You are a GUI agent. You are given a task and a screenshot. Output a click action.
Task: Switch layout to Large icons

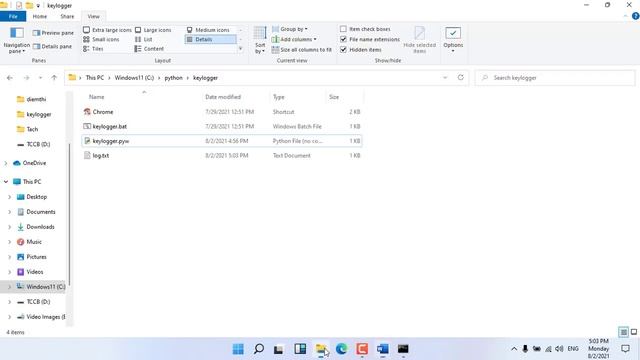pyautogui.click(x=153, y=30)
